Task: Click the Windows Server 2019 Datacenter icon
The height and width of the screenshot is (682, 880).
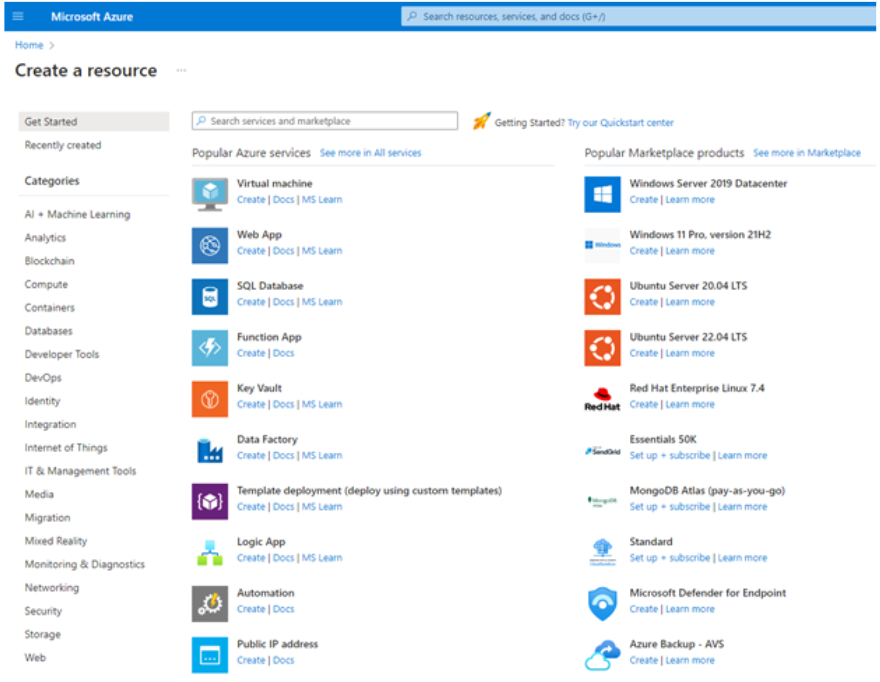Action: [x=602, y=194]
